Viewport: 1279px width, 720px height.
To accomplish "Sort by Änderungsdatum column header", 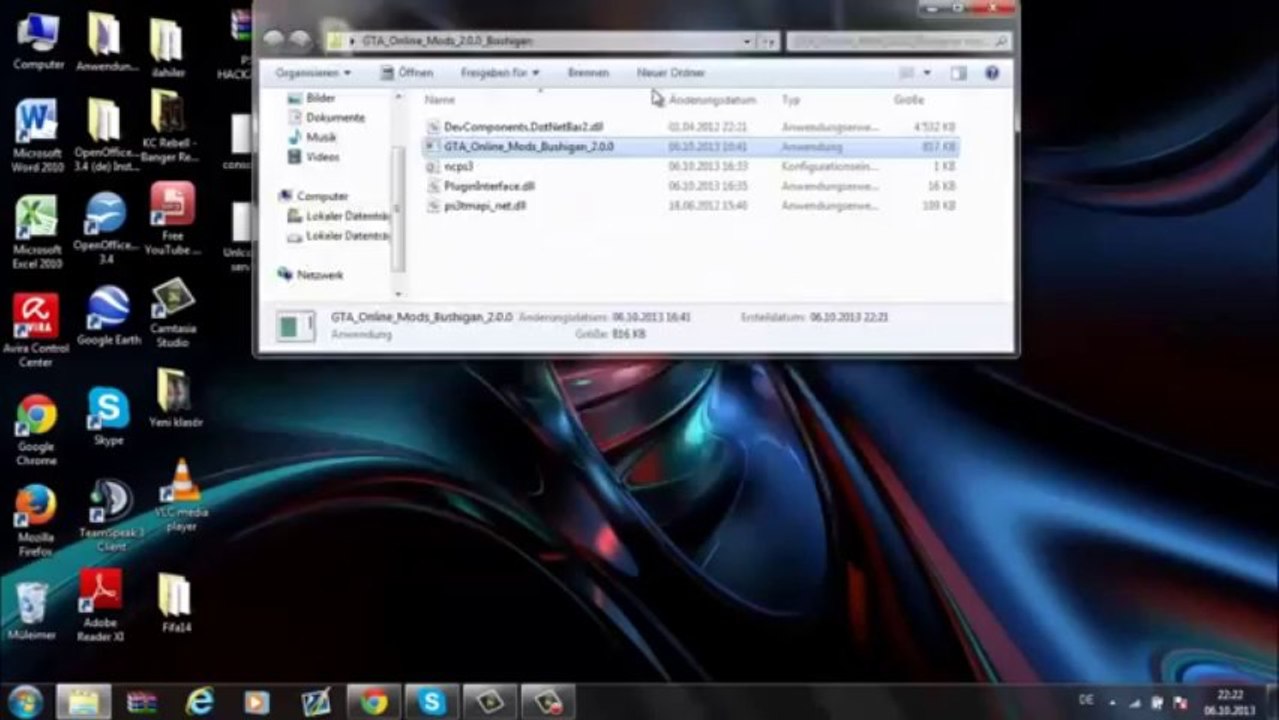I will point(712,100).
